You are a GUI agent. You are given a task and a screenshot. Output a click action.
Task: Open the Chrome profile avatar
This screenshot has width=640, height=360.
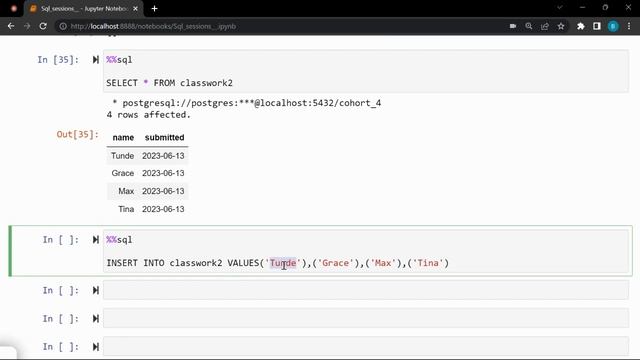613,26
